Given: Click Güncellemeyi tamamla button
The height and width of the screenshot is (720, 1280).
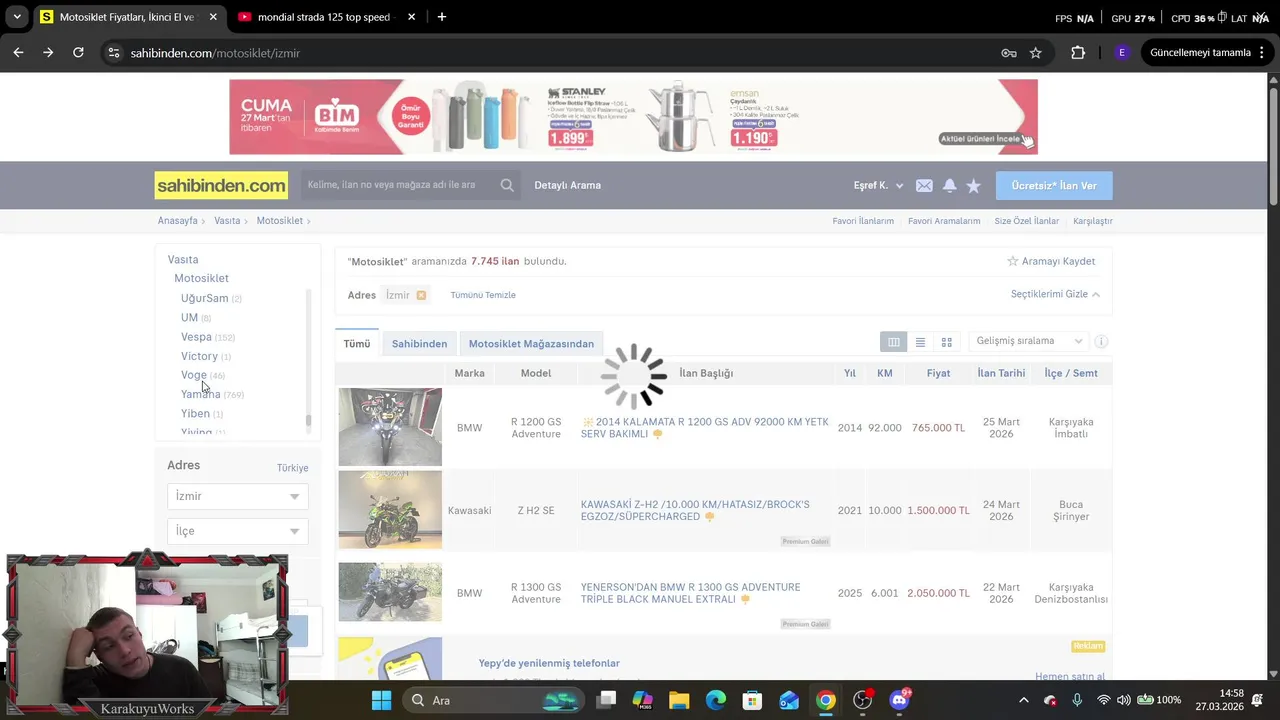Looking at the screenshot, I should tap(1200, 53).
